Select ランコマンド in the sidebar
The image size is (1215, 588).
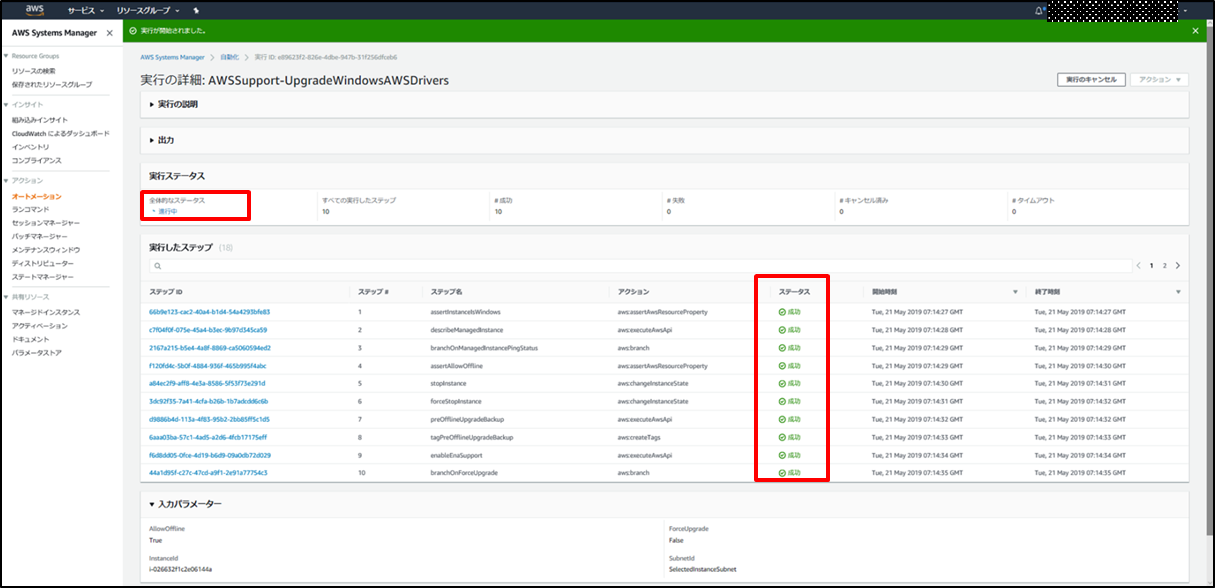[31, 210]
